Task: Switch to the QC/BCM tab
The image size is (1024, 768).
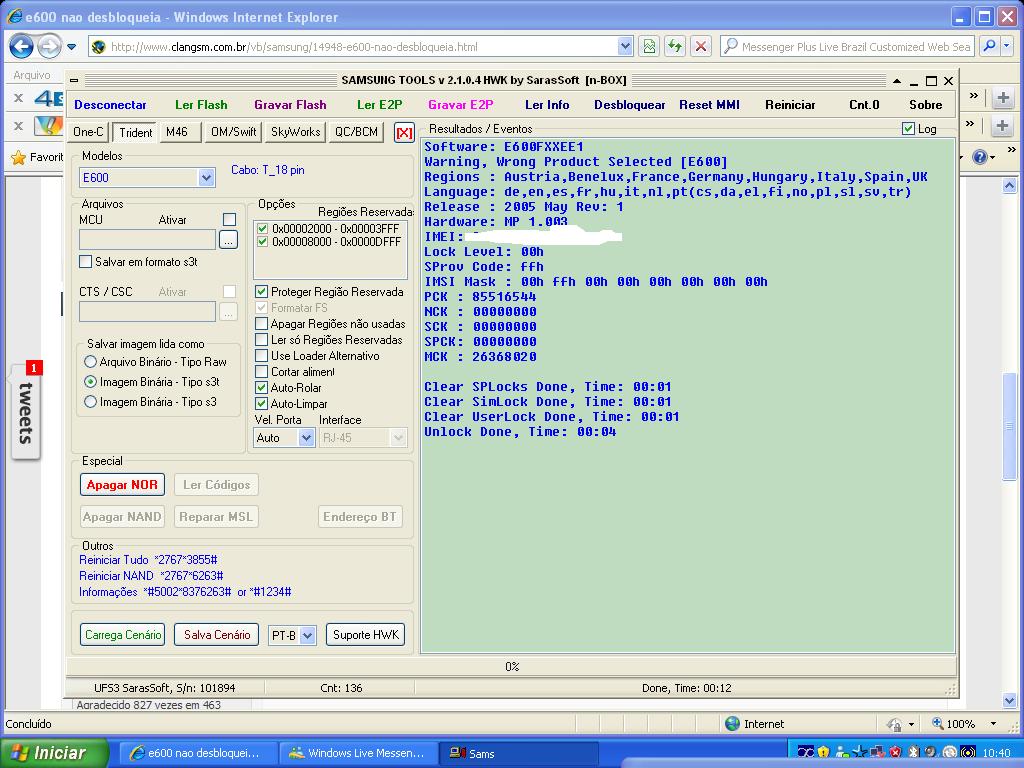Action: pyautogui.click(x=356, y=132)
